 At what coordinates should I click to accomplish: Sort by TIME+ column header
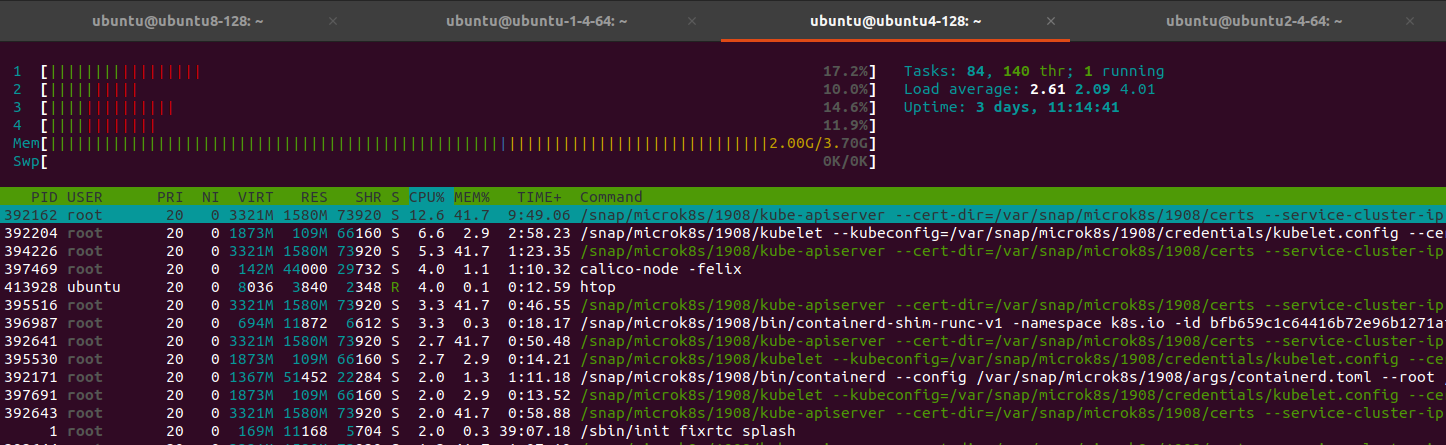pos(539,197)
